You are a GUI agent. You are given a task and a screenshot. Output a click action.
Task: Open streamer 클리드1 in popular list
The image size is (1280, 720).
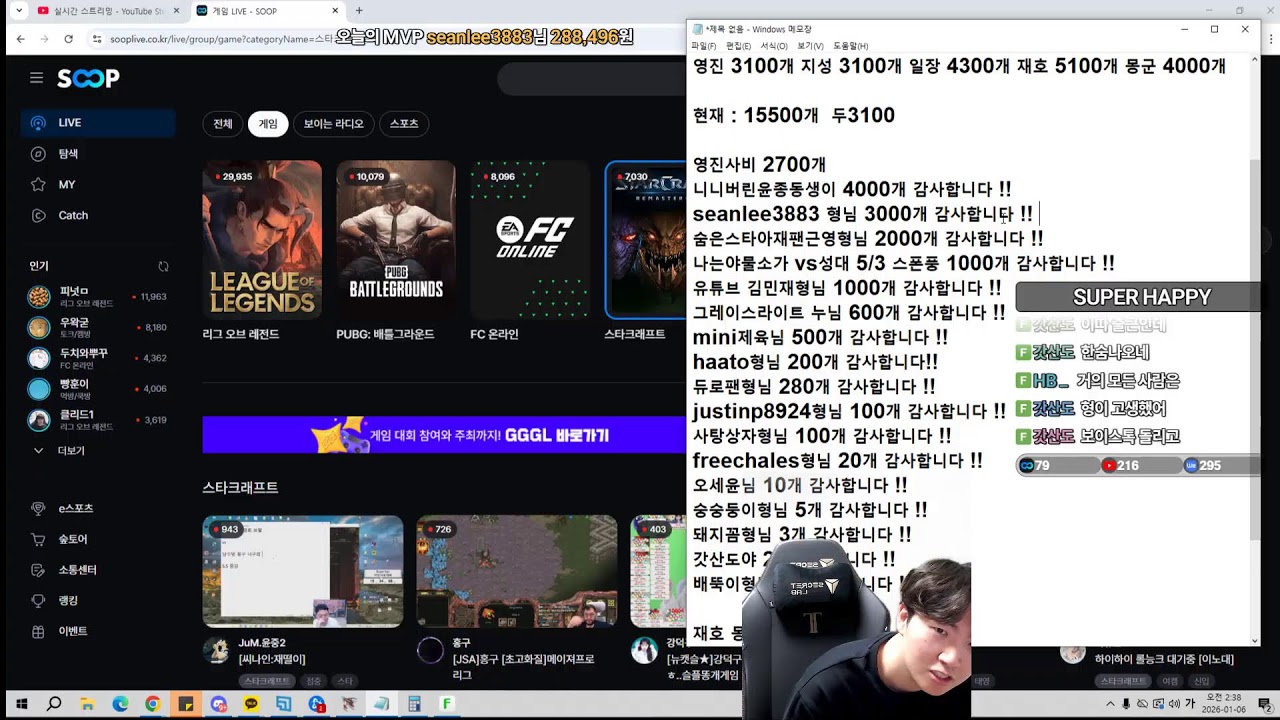[98, 420]
